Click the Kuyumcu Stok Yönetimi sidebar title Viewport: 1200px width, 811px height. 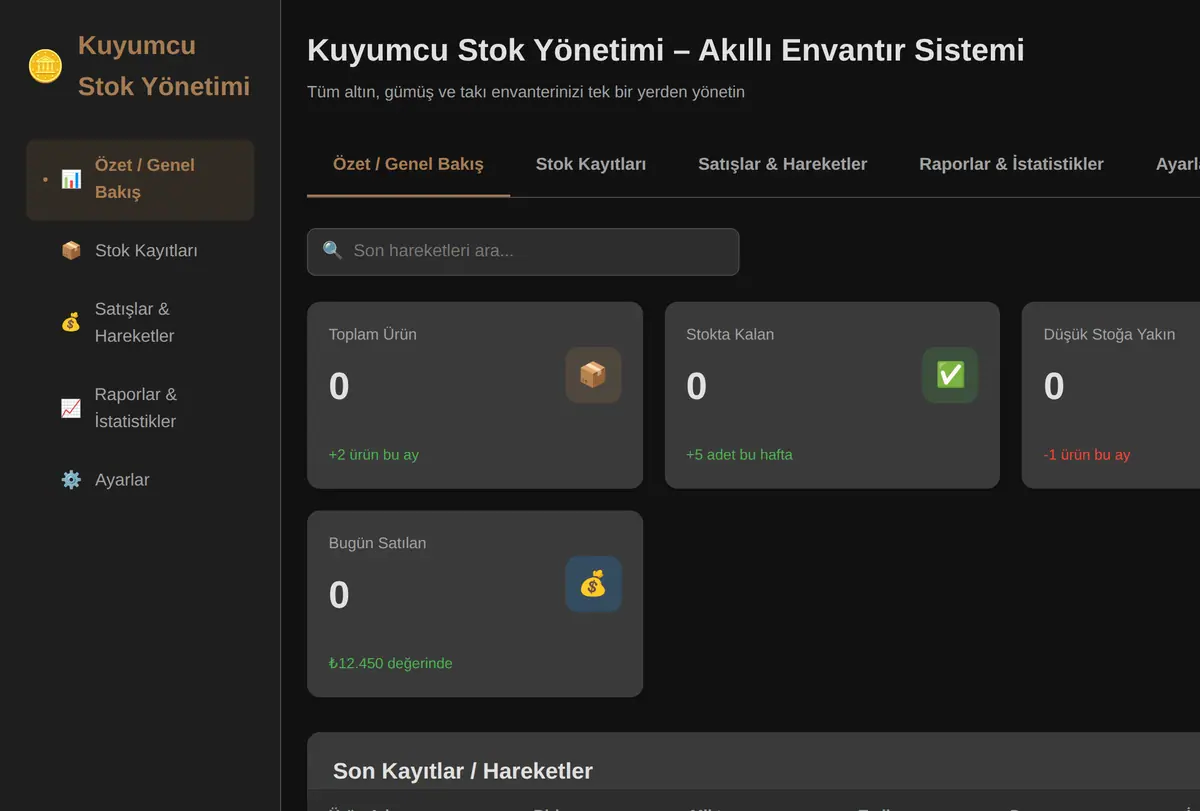[164, 66]
